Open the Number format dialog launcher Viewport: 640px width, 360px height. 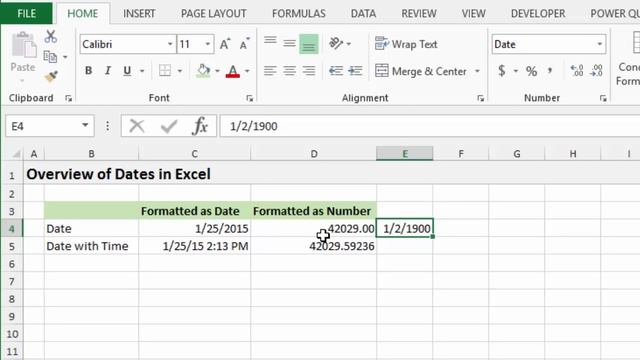(x=603, y=98)
